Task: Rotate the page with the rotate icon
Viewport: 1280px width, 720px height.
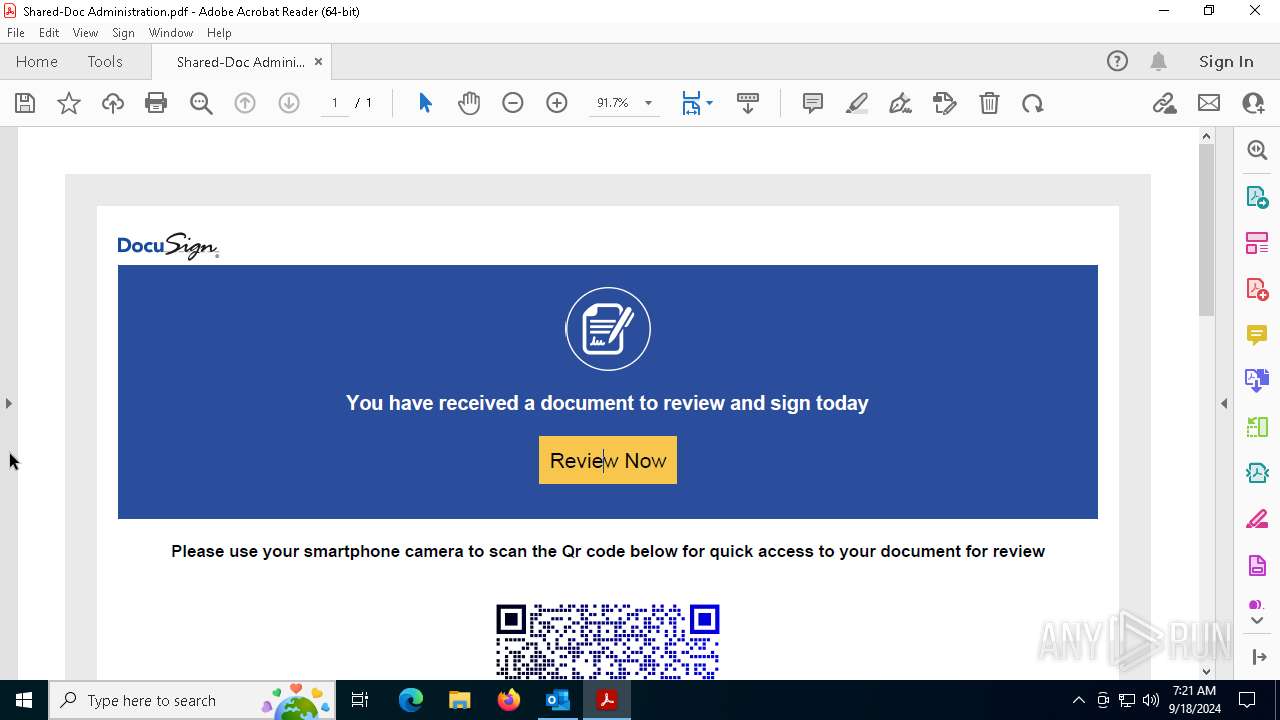Action: click(x=1033, y=103)
